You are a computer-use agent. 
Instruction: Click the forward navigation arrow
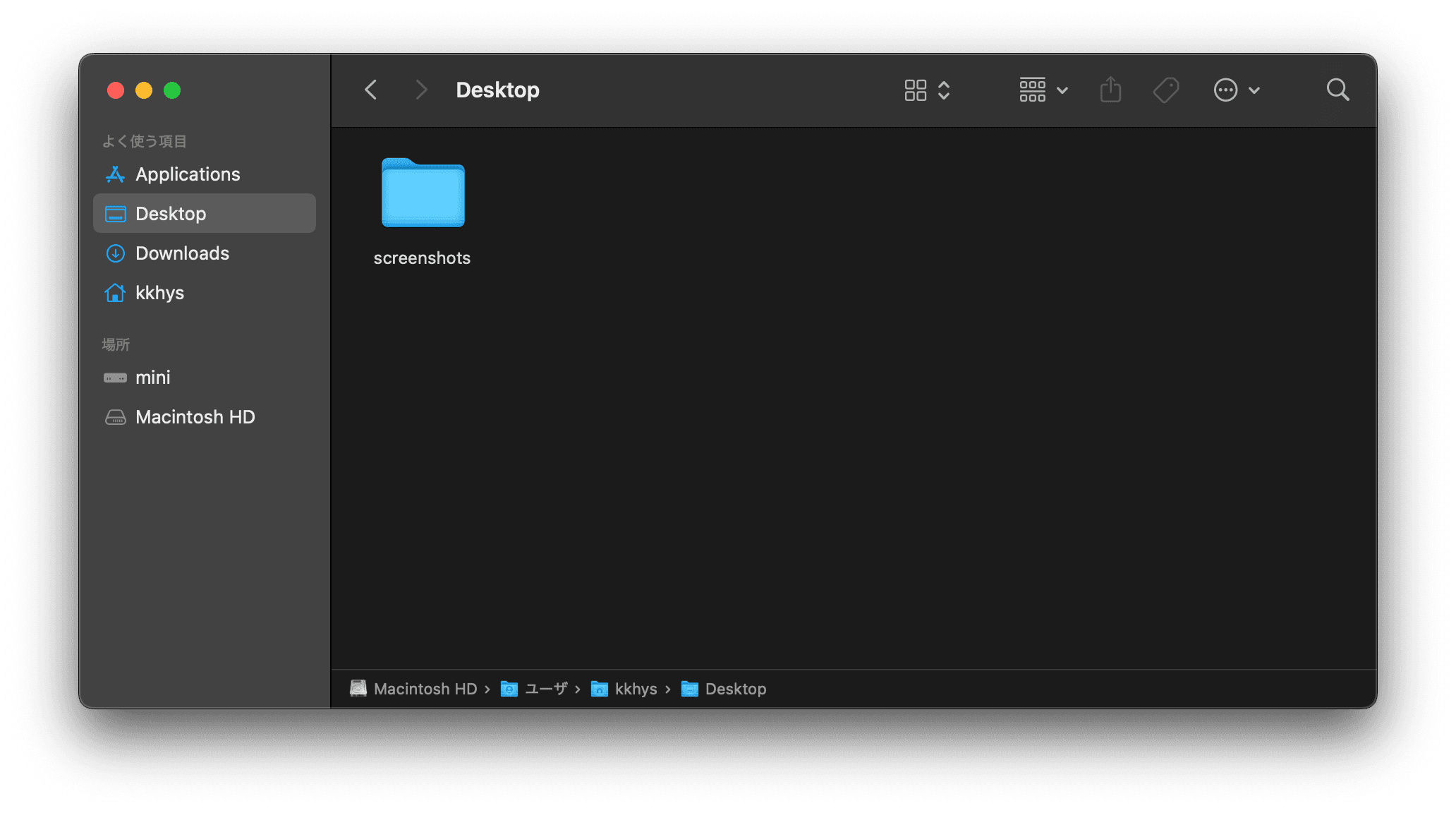(x=421, y=90)
